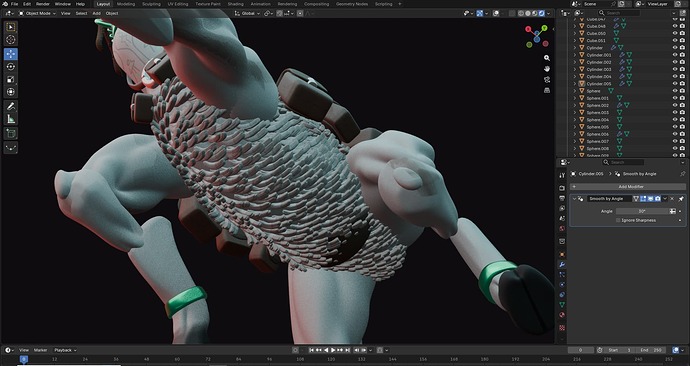
Task: Disable Cylinder.001 in renders via camera icon
Action: pos(682,55)
